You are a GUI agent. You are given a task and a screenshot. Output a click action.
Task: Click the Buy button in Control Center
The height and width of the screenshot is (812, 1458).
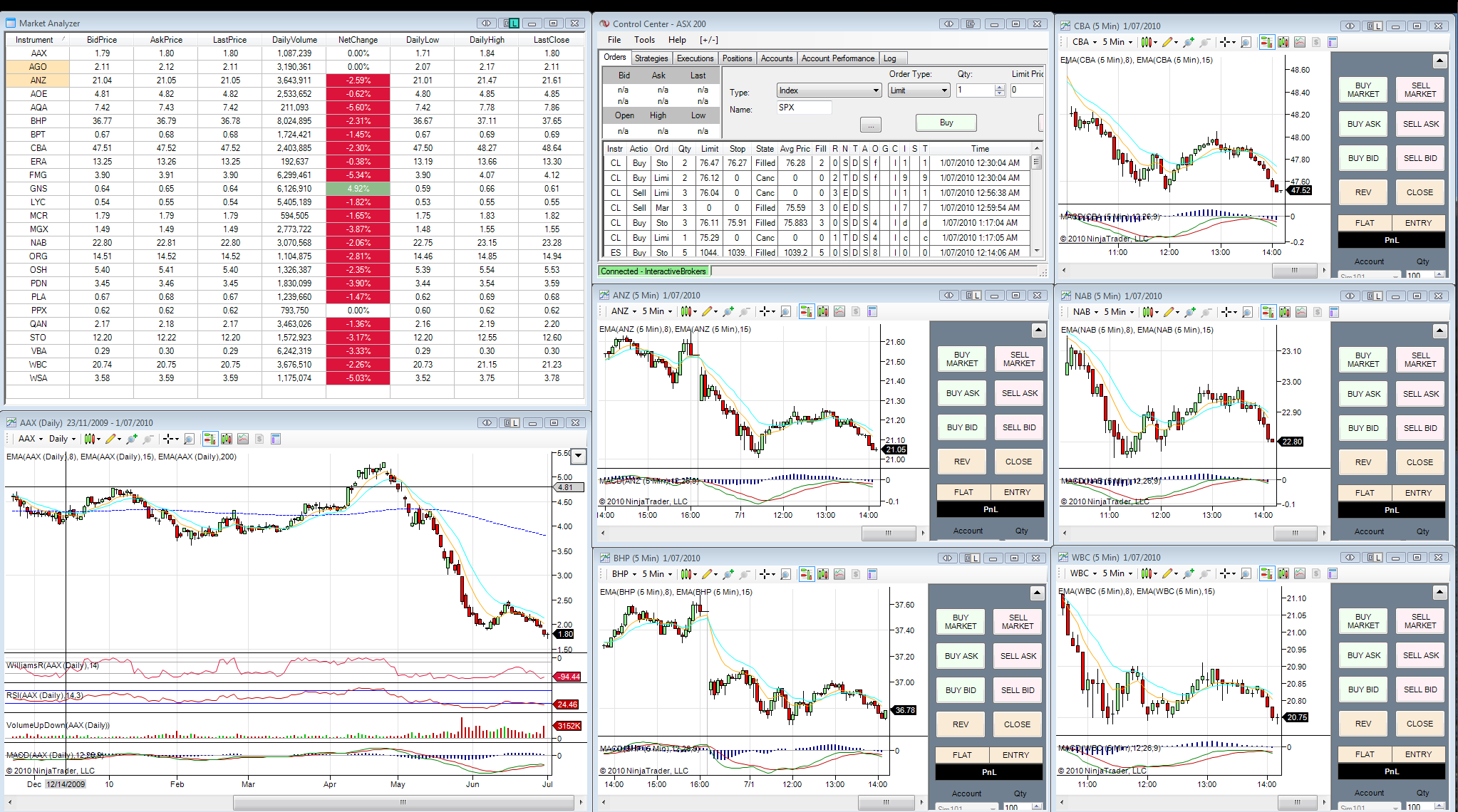pyautogui.click(x=946, y=123)
